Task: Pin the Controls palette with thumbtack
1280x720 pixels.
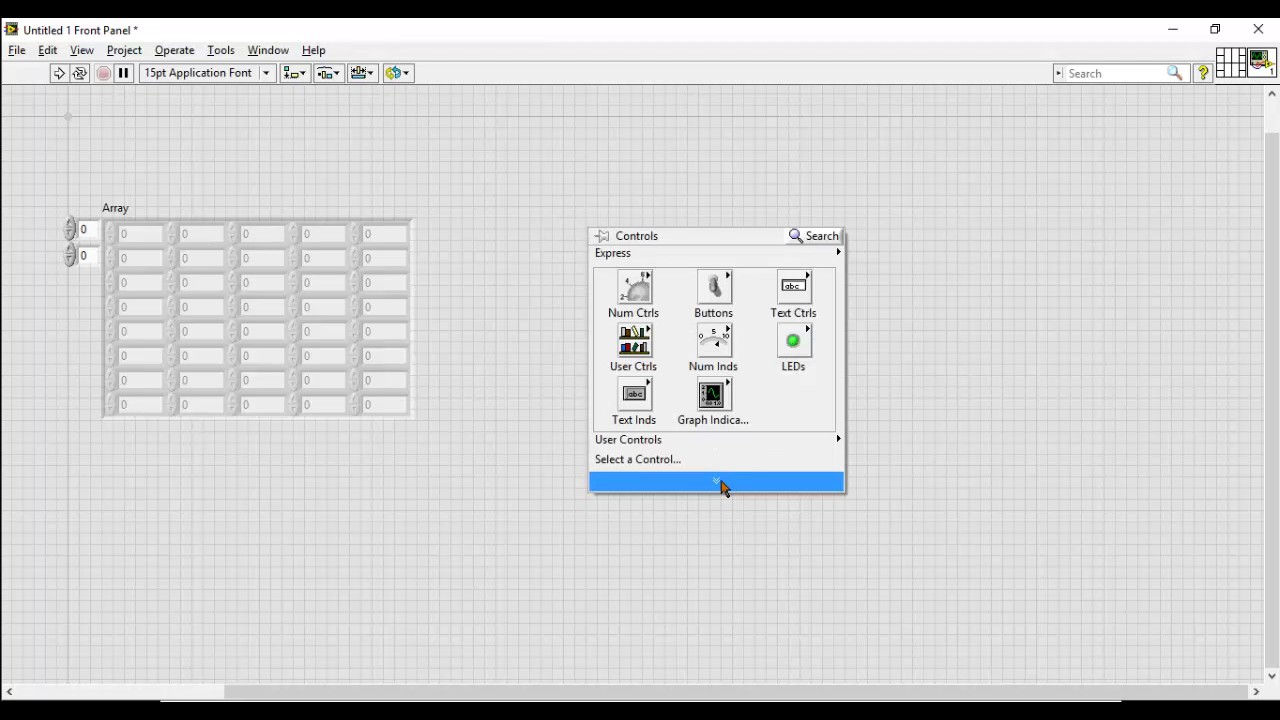Action: point(602,236)
